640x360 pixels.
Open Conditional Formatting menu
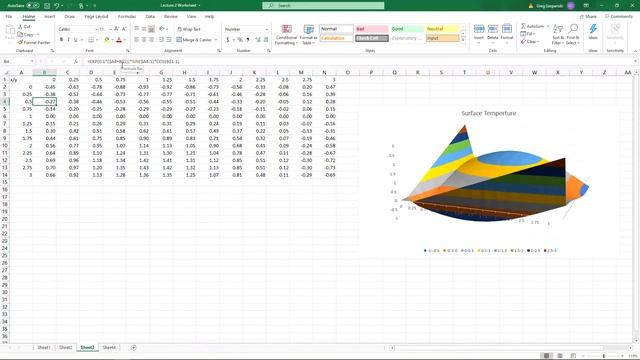287,34
